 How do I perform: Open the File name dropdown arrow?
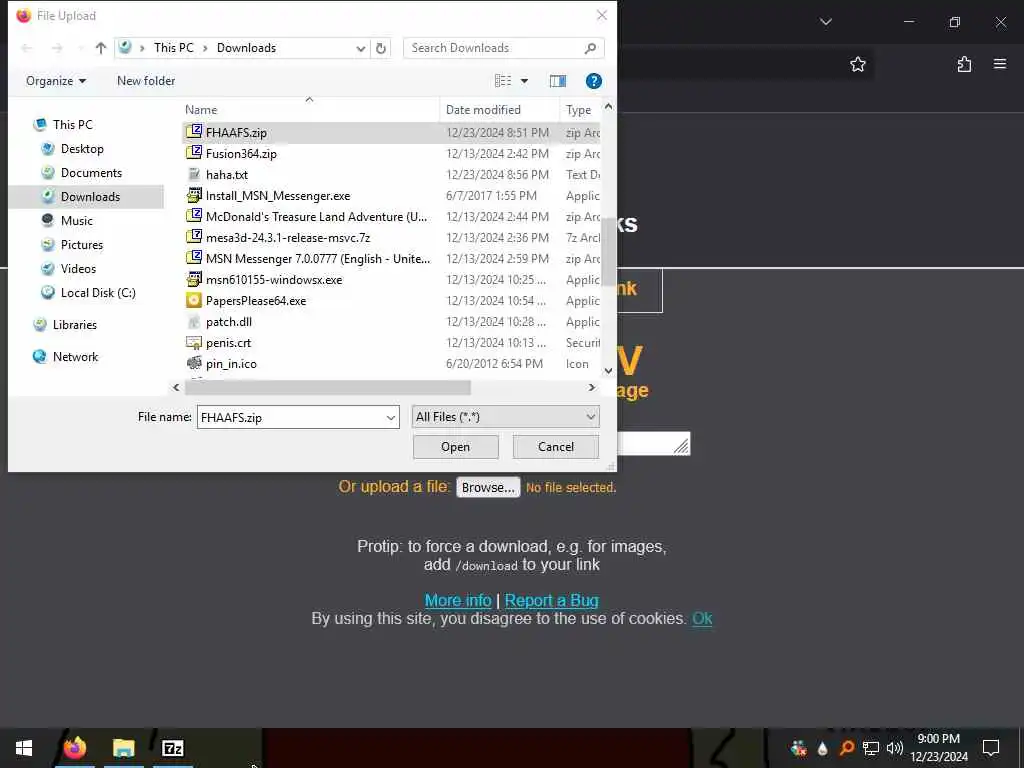click(x=391, y=417)
